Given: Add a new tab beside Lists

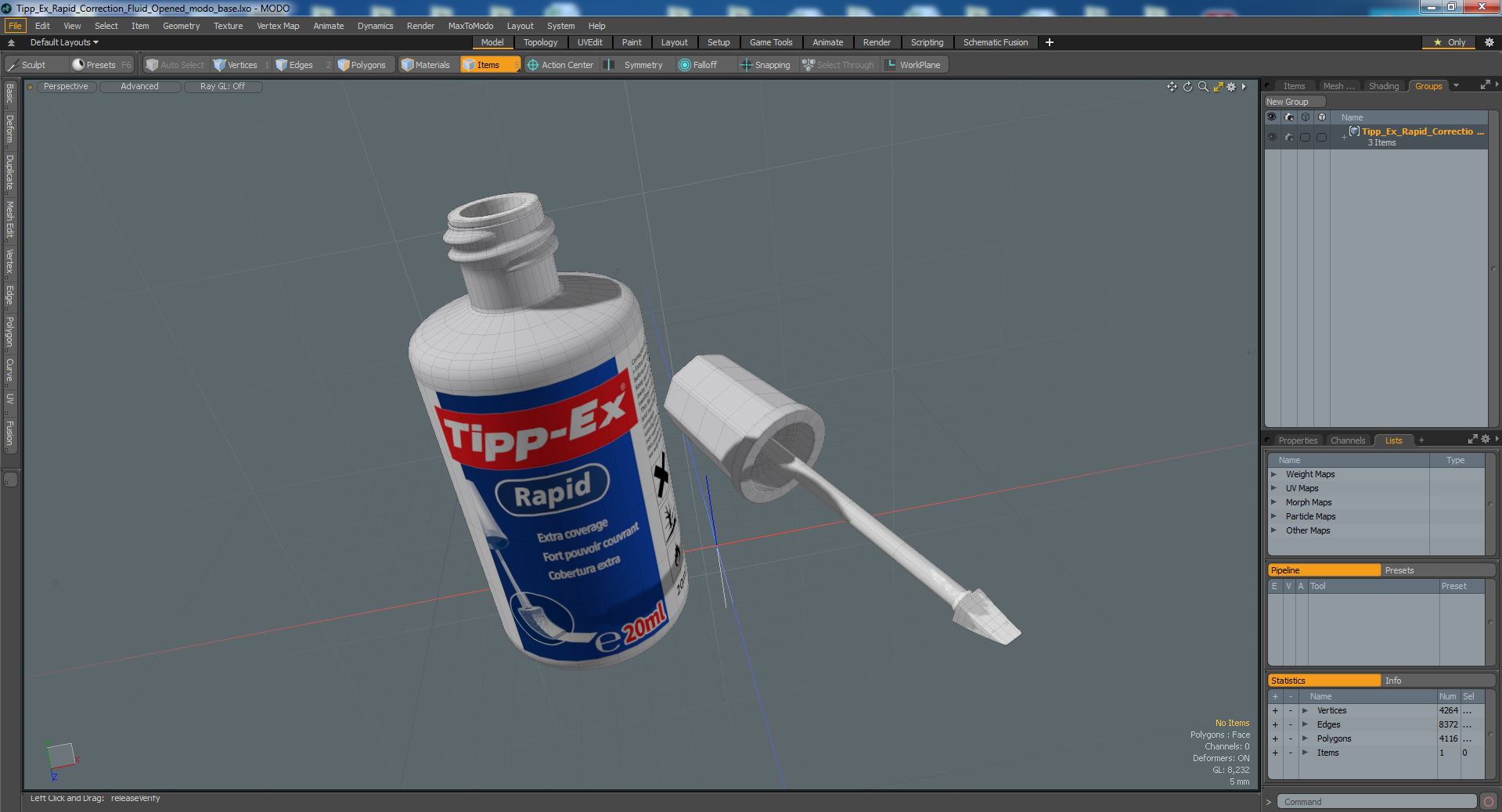Looking at the screenshot, I should [1421, 440].
